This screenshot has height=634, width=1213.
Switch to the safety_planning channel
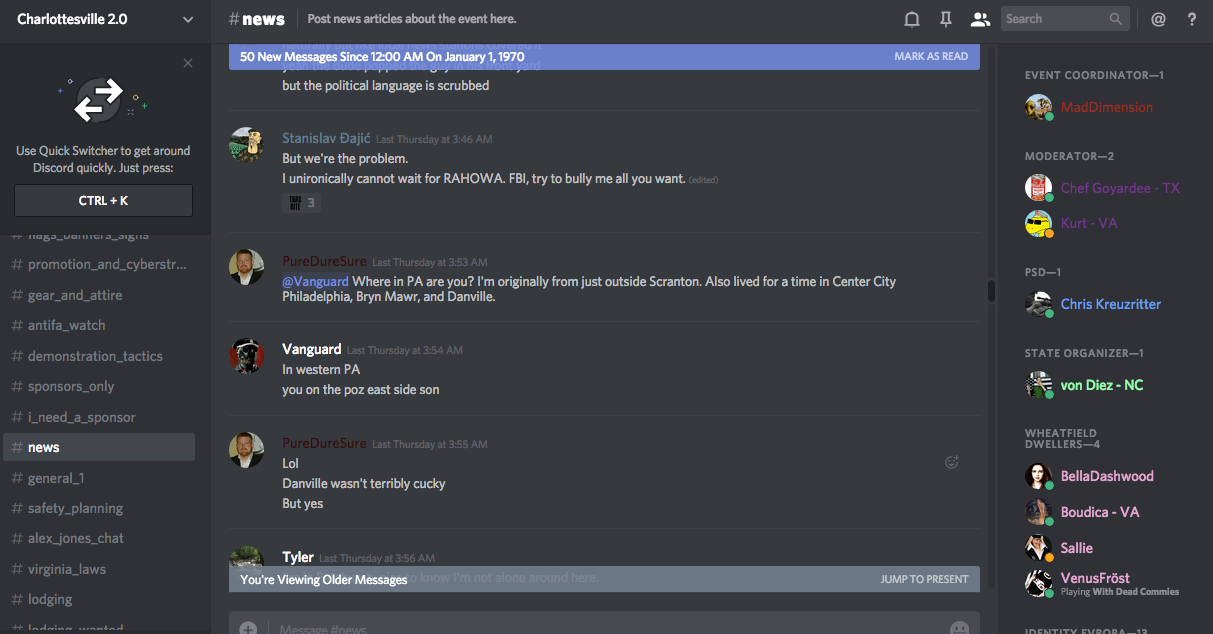pos(75,508)
